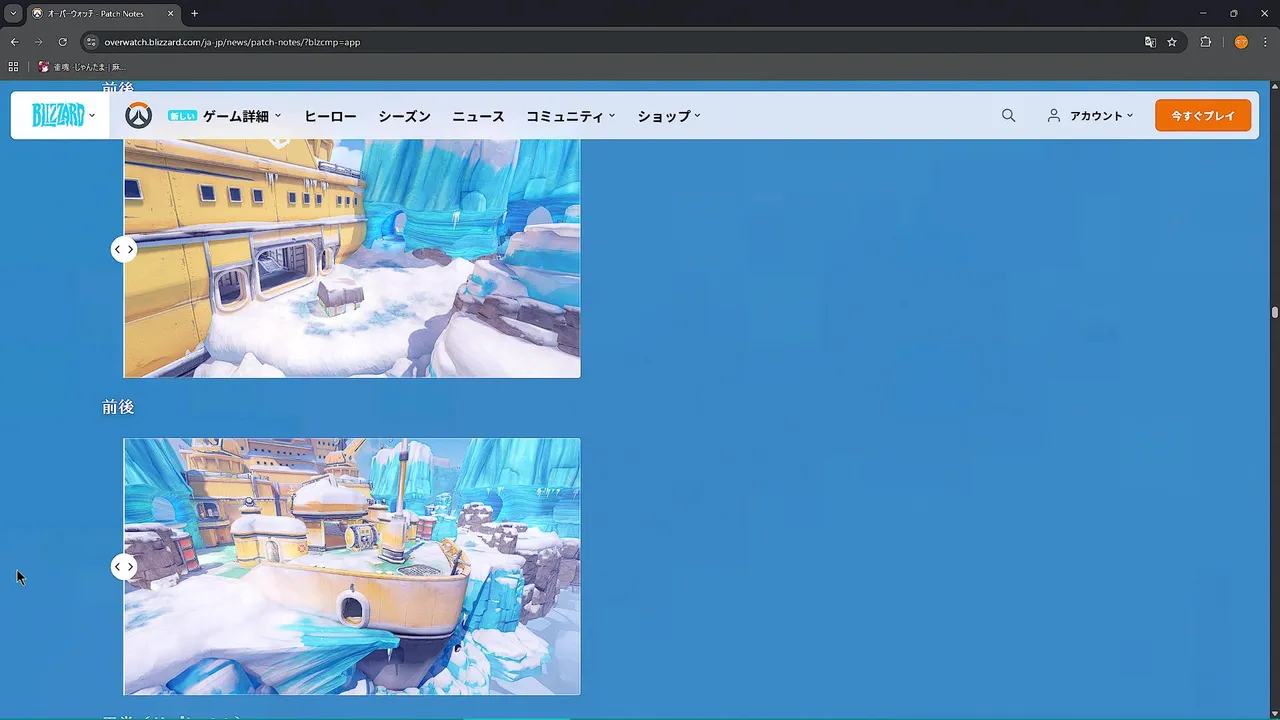1280x720 pixels.
Task: Open the bookmarked site in bookmarks bar
Action: [82, 67]
